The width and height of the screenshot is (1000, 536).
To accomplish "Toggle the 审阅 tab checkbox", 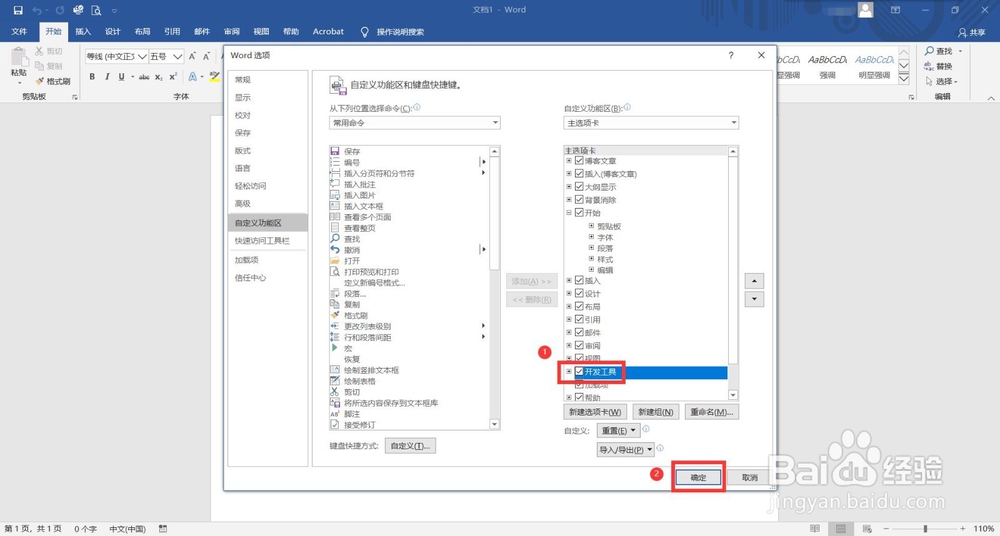I will [579, 345].
